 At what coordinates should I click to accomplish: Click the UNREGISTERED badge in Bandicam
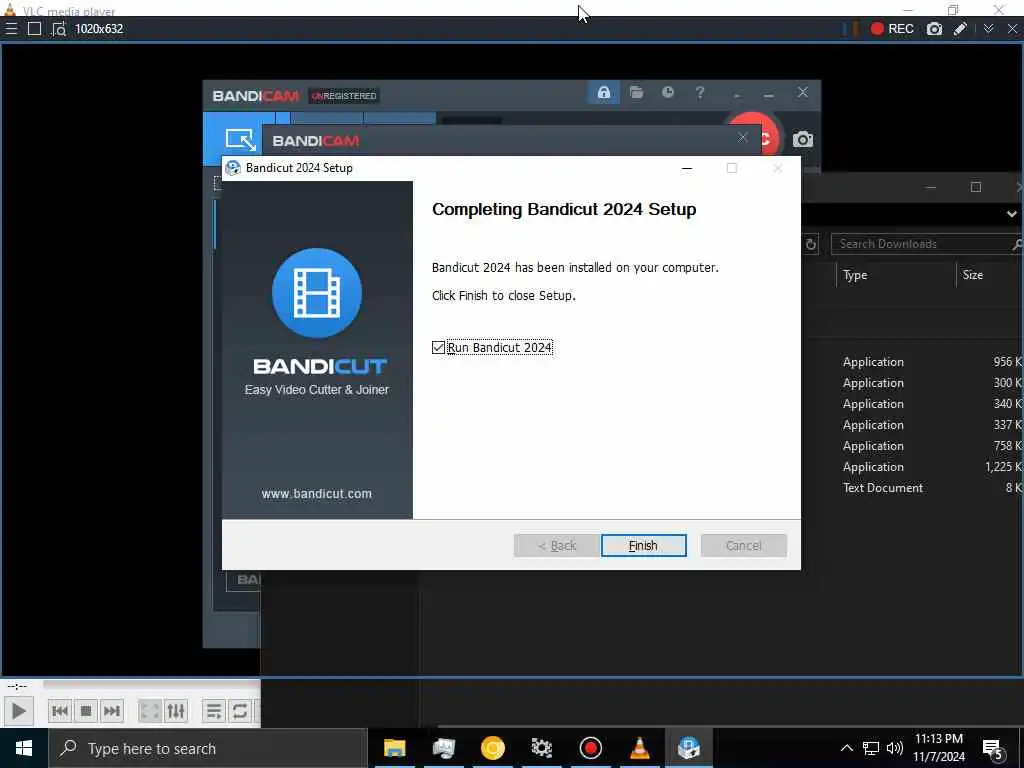(344, 96)
